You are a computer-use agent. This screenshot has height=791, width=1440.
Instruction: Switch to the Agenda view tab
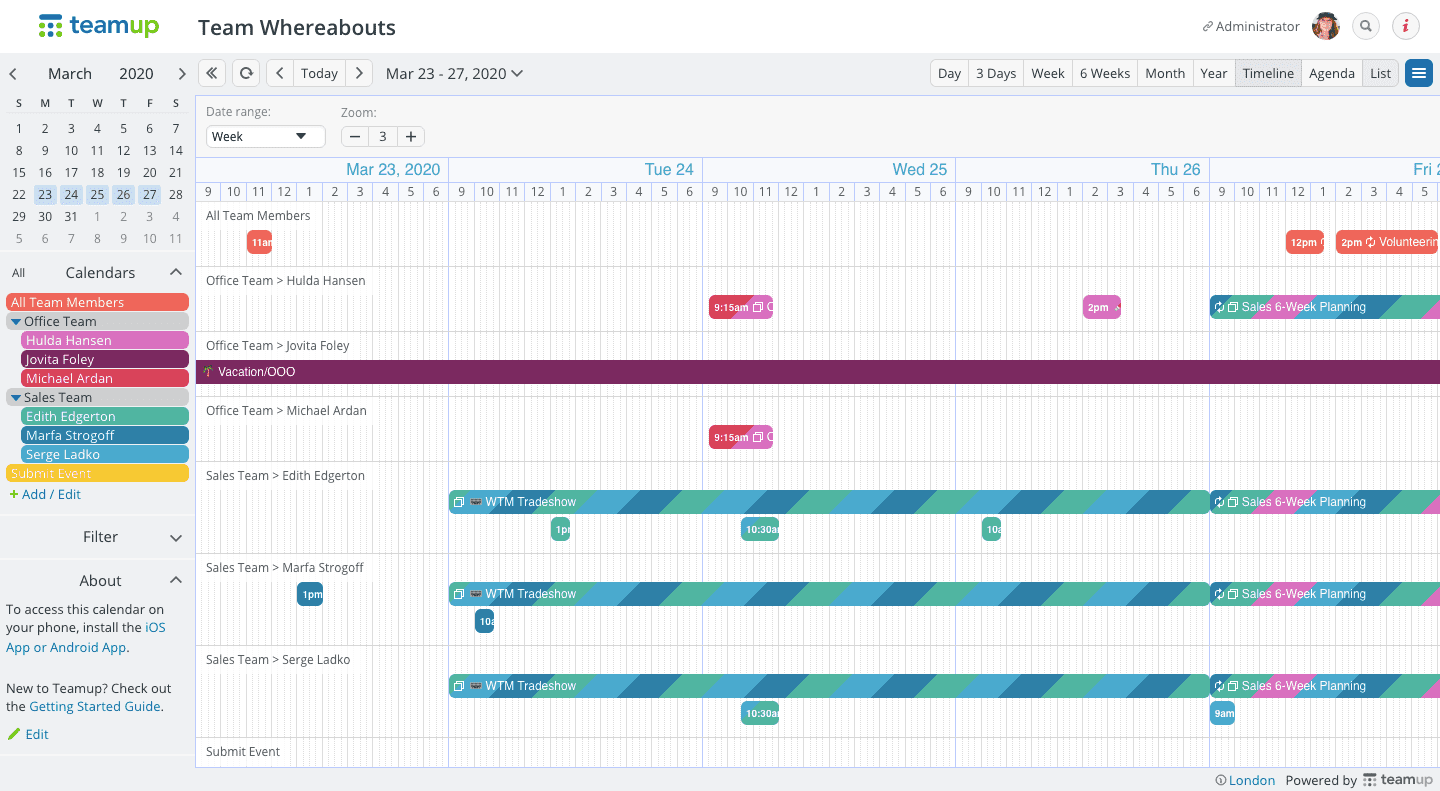1331,73
